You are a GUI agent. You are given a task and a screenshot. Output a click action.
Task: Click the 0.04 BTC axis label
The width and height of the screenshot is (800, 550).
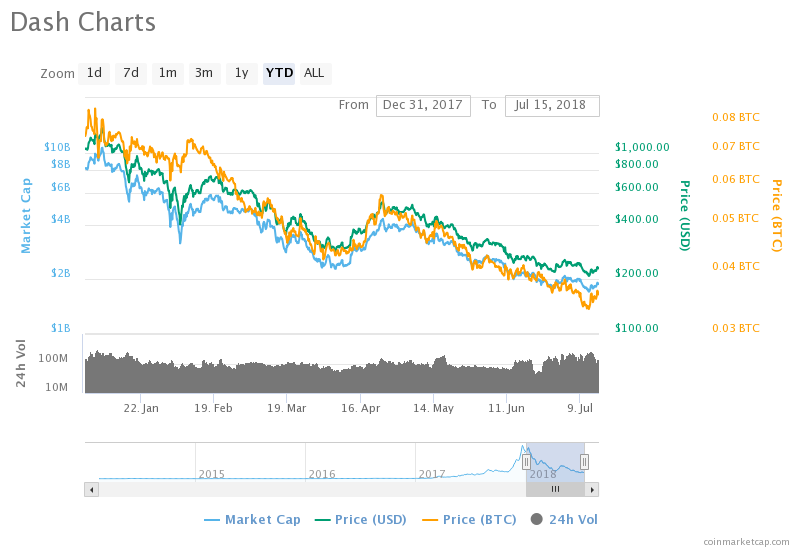736,266
